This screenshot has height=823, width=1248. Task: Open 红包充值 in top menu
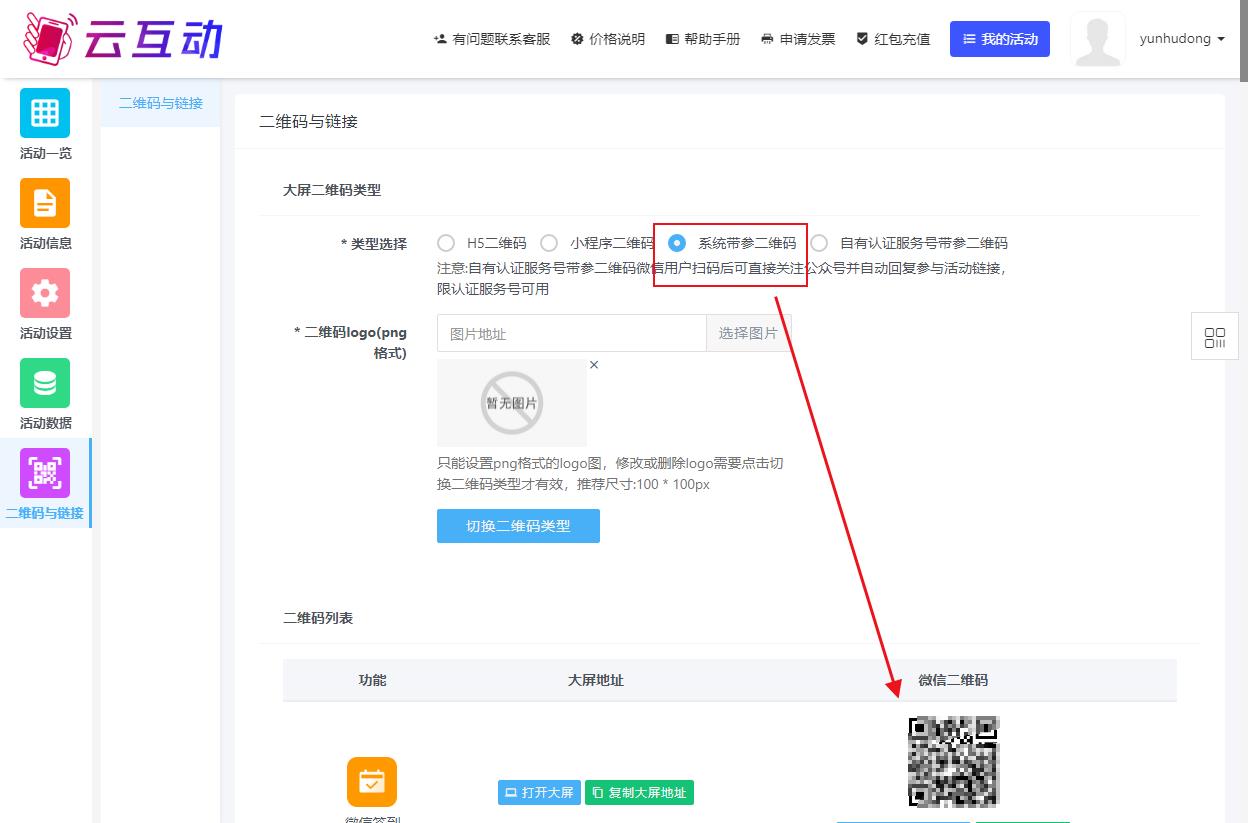[x=893, y=39]
